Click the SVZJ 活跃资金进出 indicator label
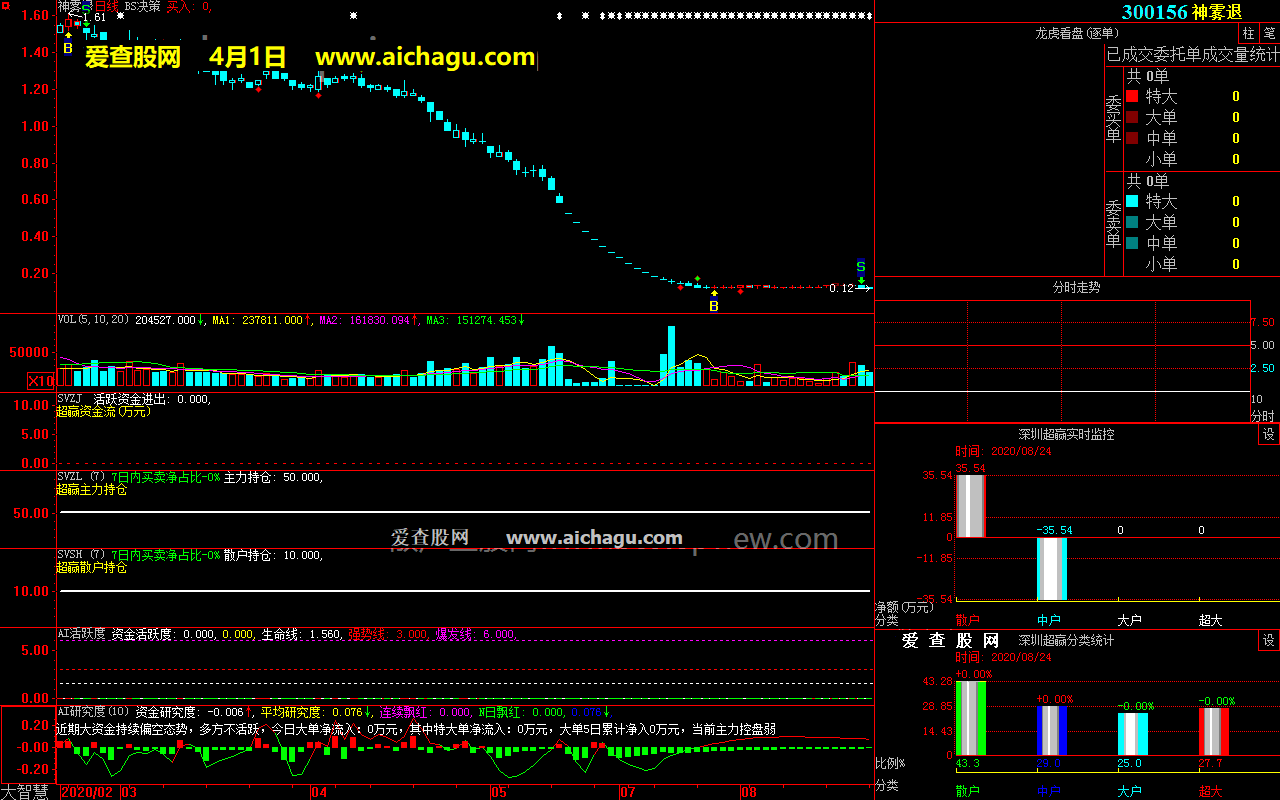1280x800 pixels. tap(134, 399)
